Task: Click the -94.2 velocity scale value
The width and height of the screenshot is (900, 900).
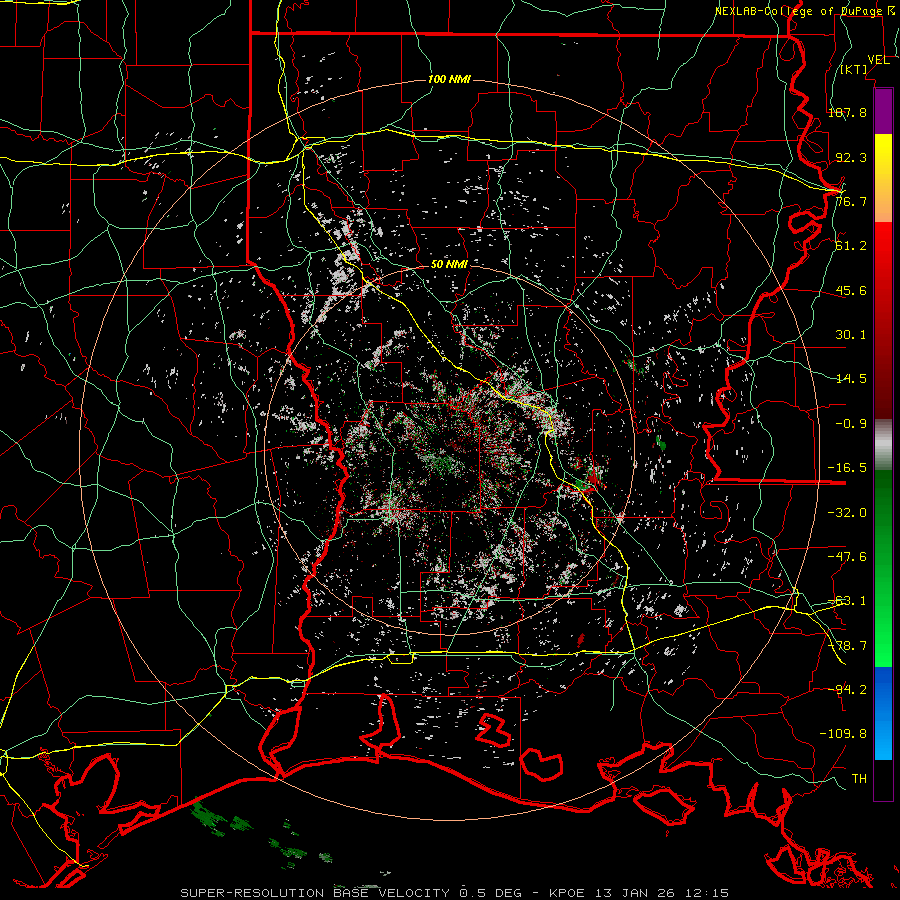Action: click(x=847, y=690)
